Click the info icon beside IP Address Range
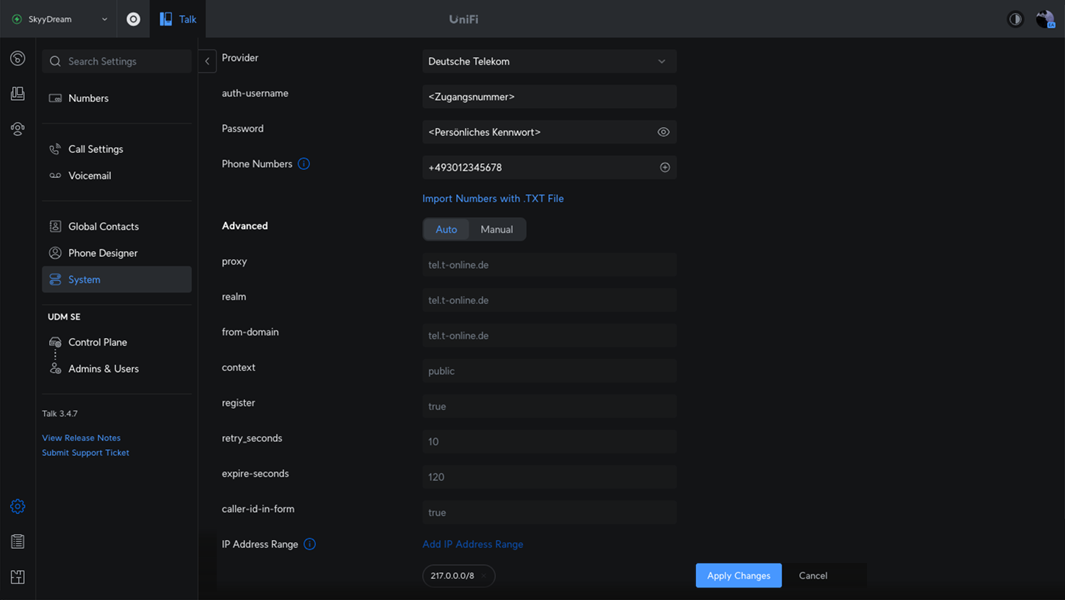The image size is (1065, 600). coord(310,544)
